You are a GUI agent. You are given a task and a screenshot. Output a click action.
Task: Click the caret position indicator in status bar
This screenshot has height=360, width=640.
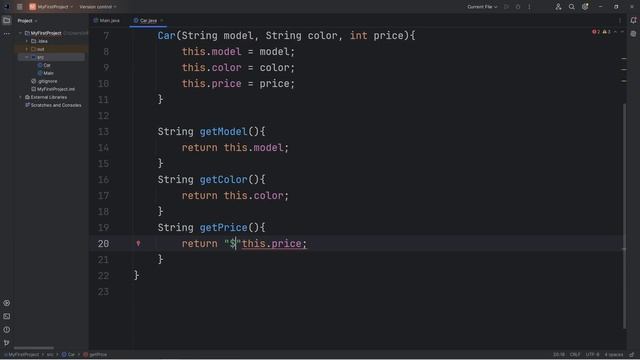point(559,355)
